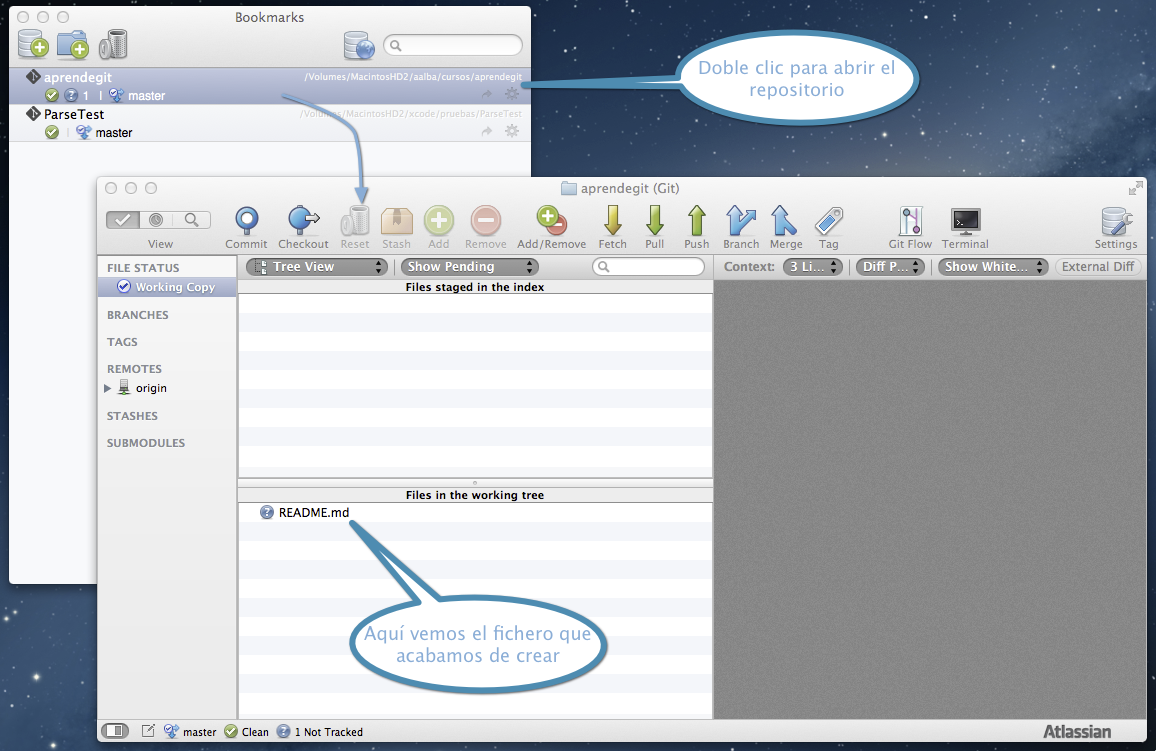Click the file search field
The height and width of the screenshot is (751, 1156).
point(653,267)
